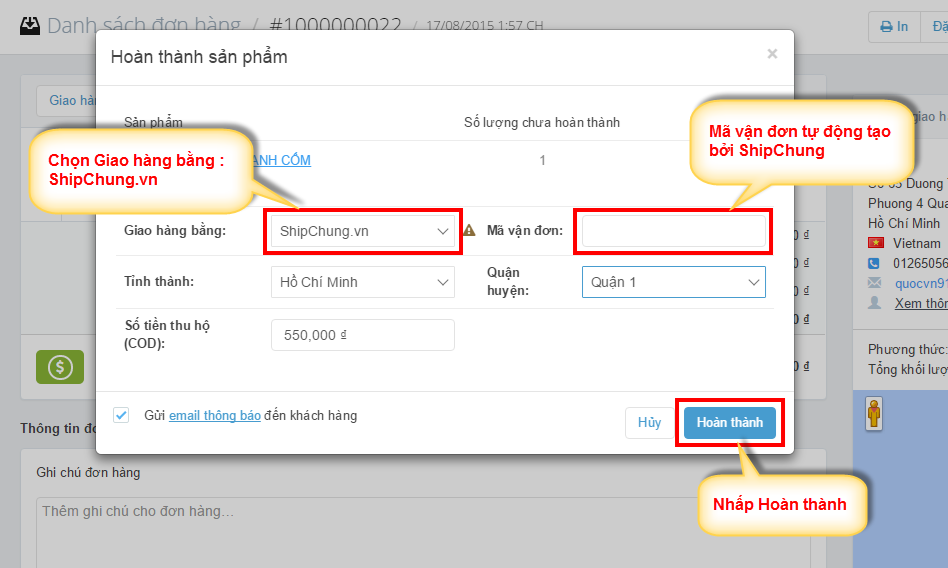Screen dimensions: 948x568
Task: Click the order note text area
Action: (x=423, y=532)
